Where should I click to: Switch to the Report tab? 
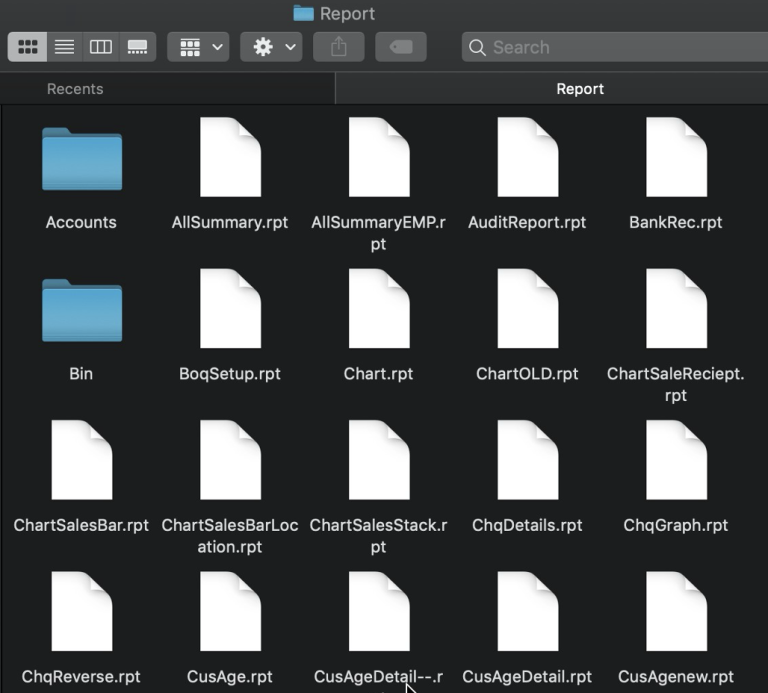(552, 89)
